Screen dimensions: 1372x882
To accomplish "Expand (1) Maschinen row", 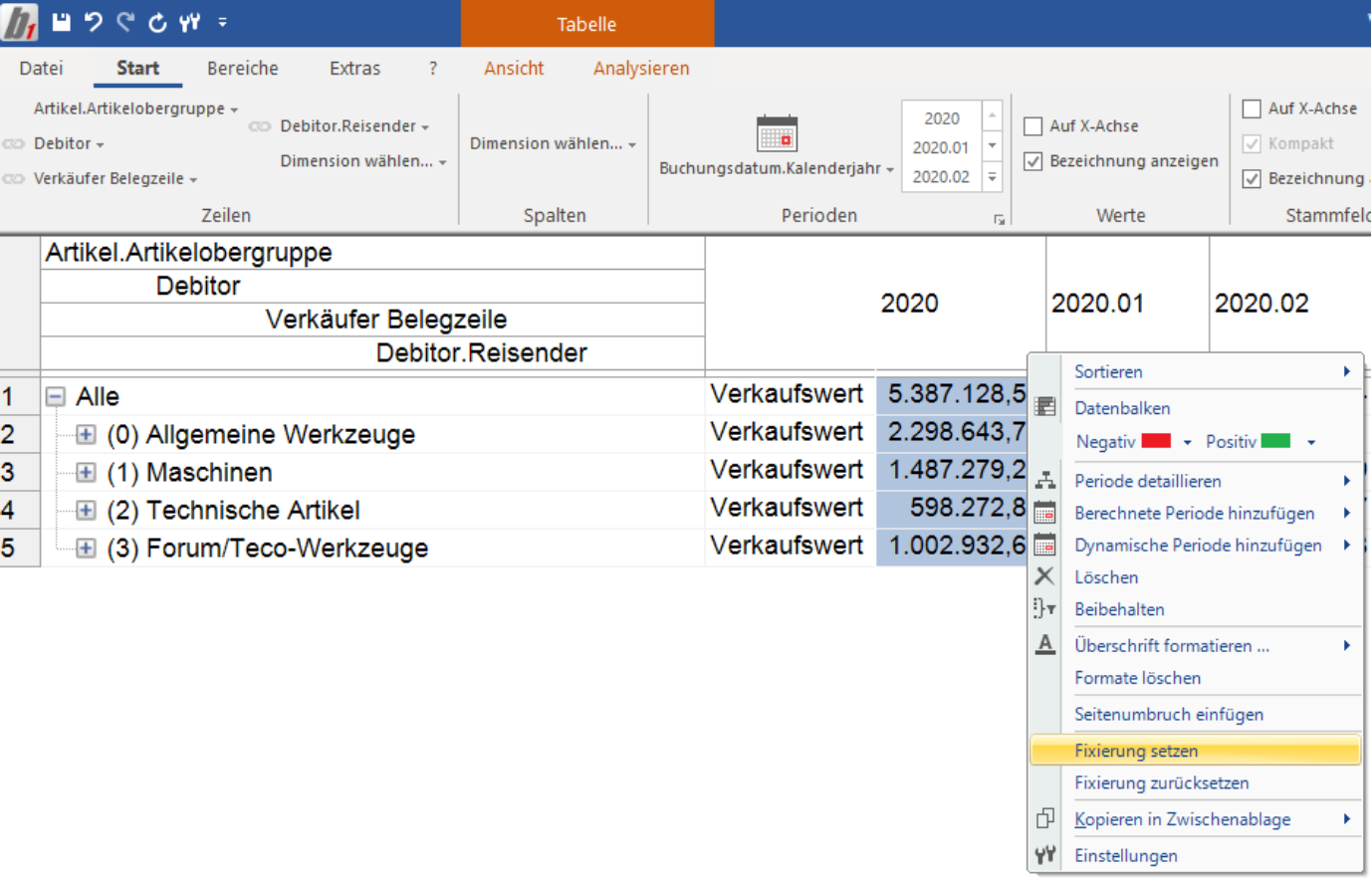I will [86, 473].
